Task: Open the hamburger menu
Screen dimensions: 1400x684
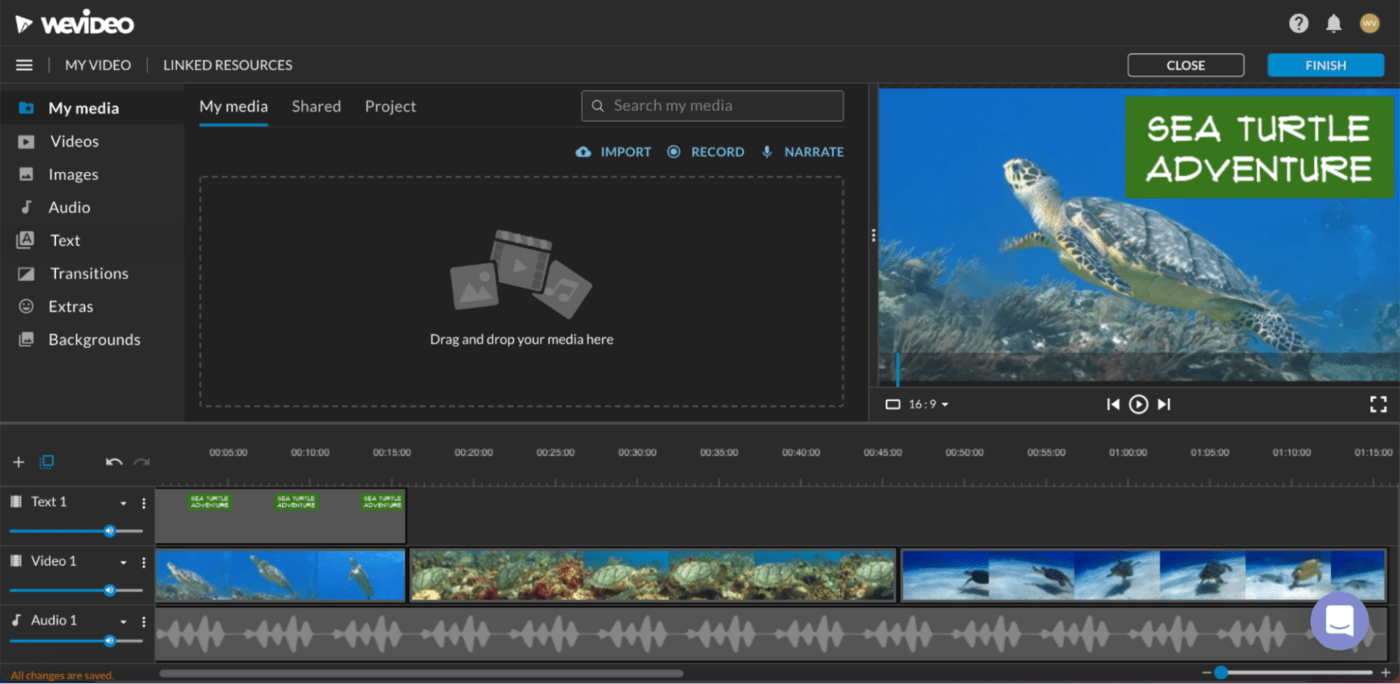Action: (x=24, y=65)
